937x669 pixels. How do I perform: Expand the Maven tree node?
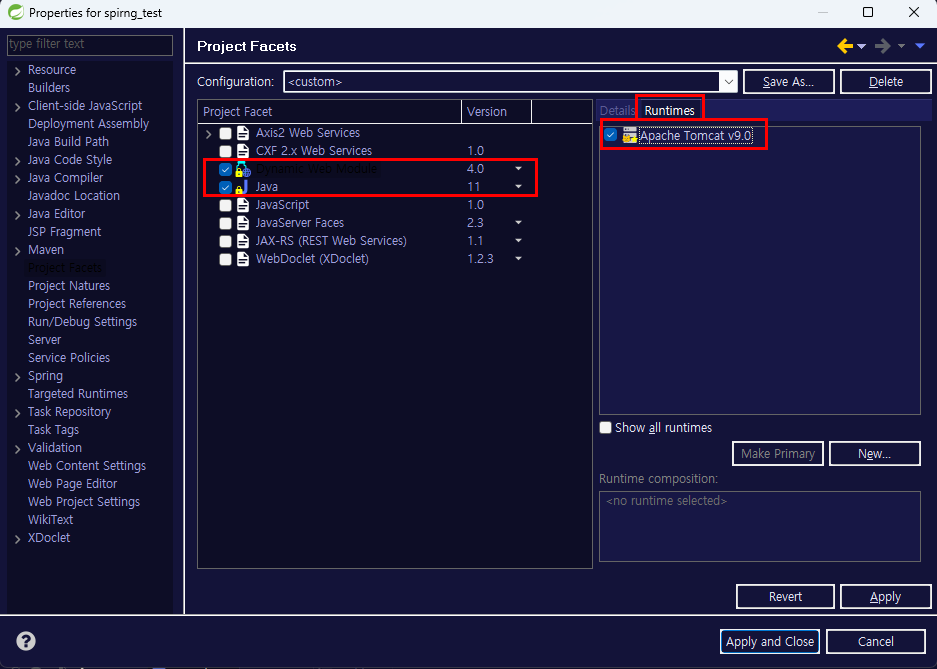tap(17, 251)
